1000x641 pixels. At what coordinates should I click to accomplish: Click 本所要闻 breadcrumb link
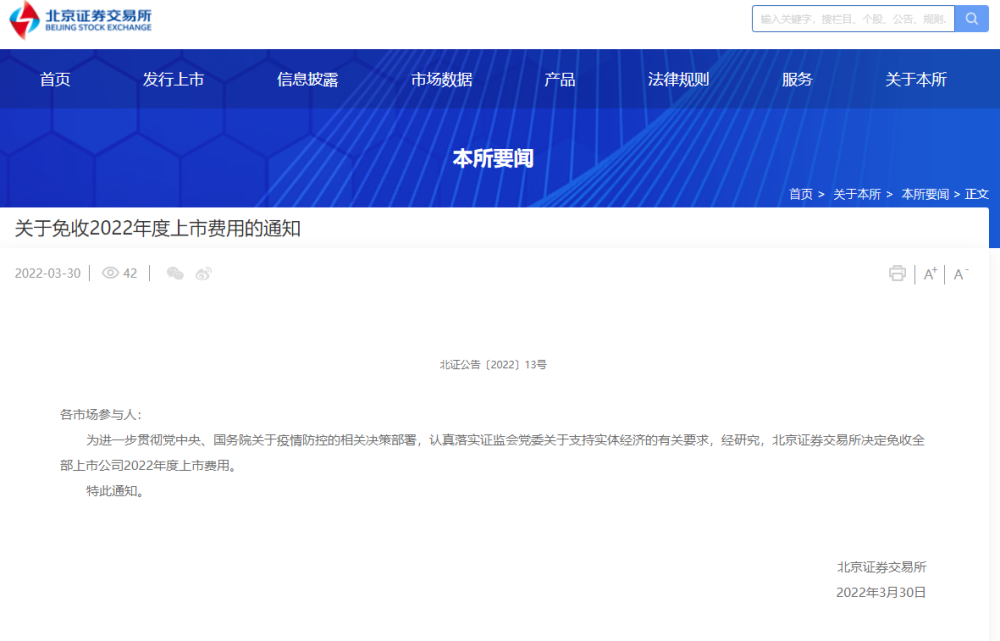coord(924,194)
